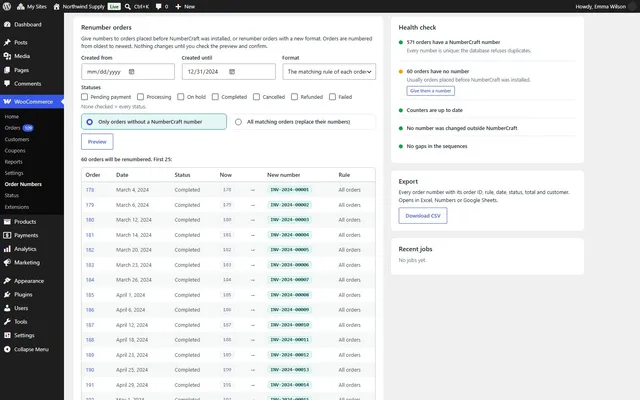640x400 pixels.
Task: Open Analytics in the sidebar
Action: pos(32,249)
